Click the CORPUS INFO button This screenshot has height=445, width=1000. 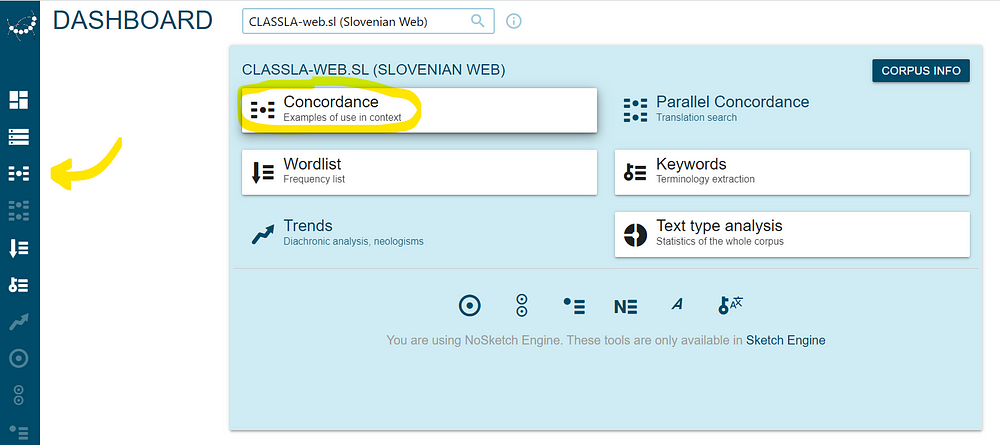pyautogui.click(x=921, y=71)
